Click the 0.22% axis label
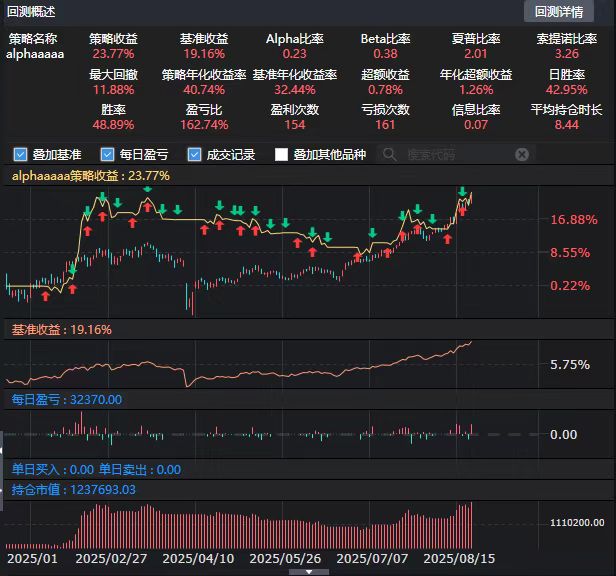Screen dimensions: 616x576 pyautogui.click(x=570, y=286)
